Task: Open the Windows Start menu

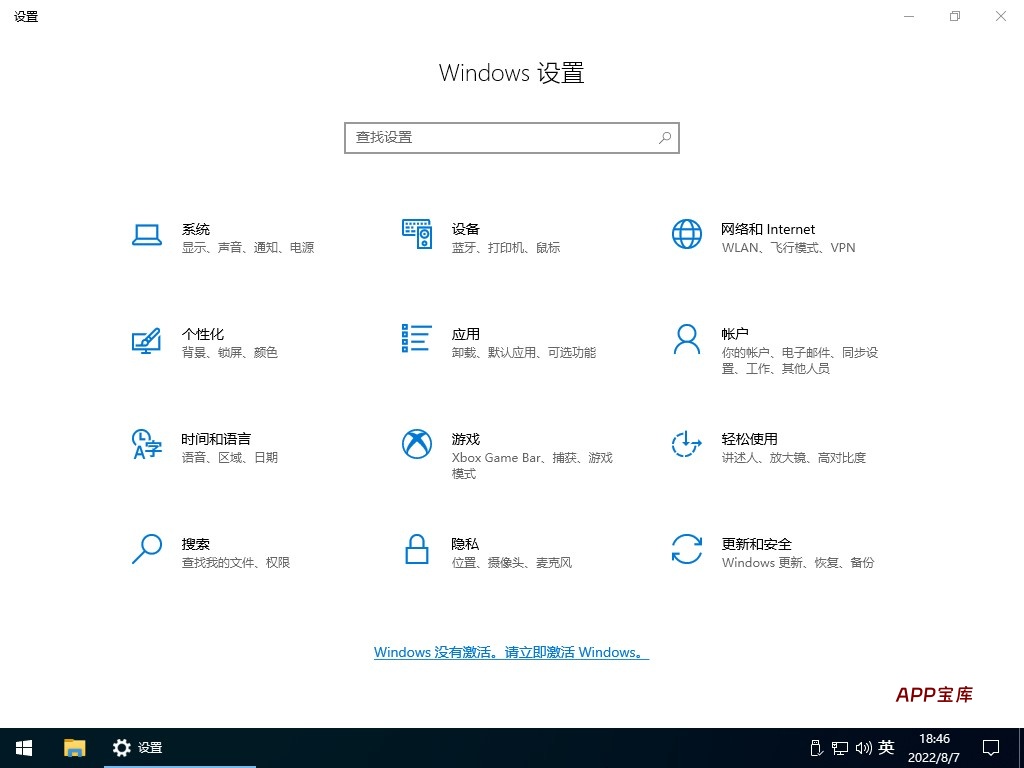Action: (x=24, y=748)
